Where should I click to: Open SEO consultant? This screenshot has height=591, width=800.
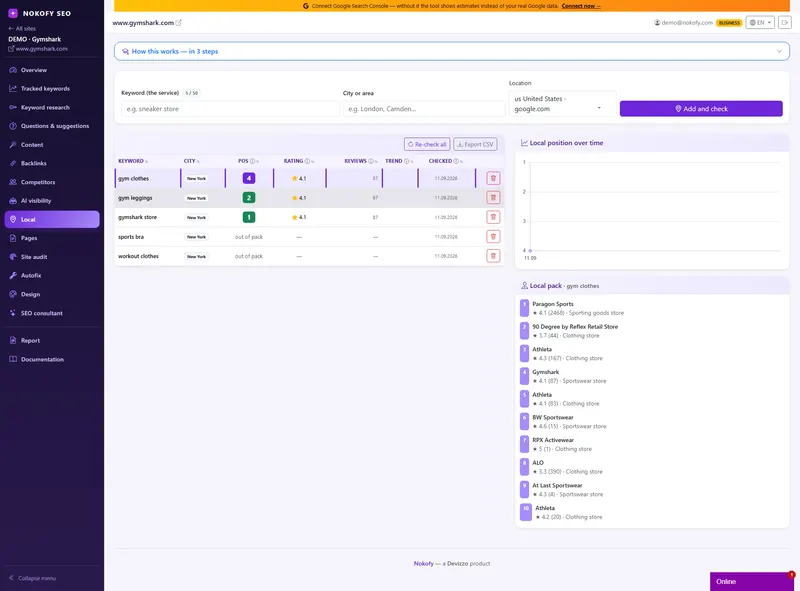pyautogui.click(x=52, y=313)
